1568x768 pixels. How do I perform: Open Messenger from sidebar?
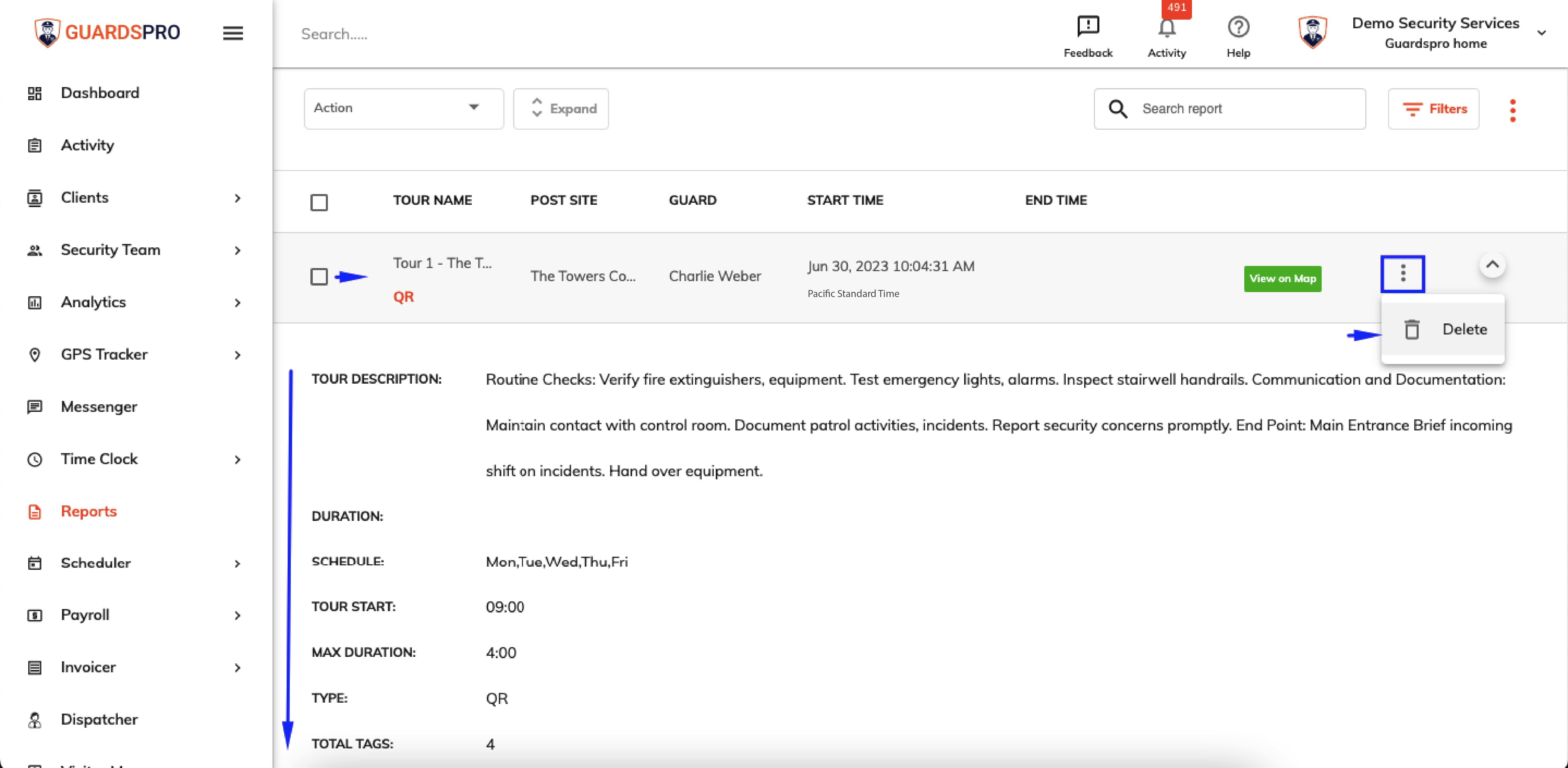coord(99,407)
